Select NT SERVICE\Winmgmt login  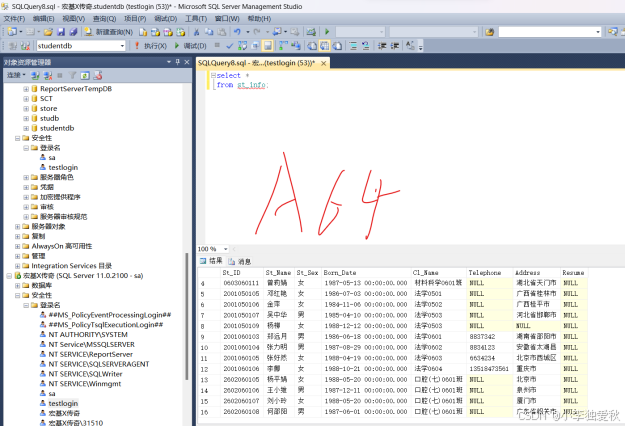85,384
